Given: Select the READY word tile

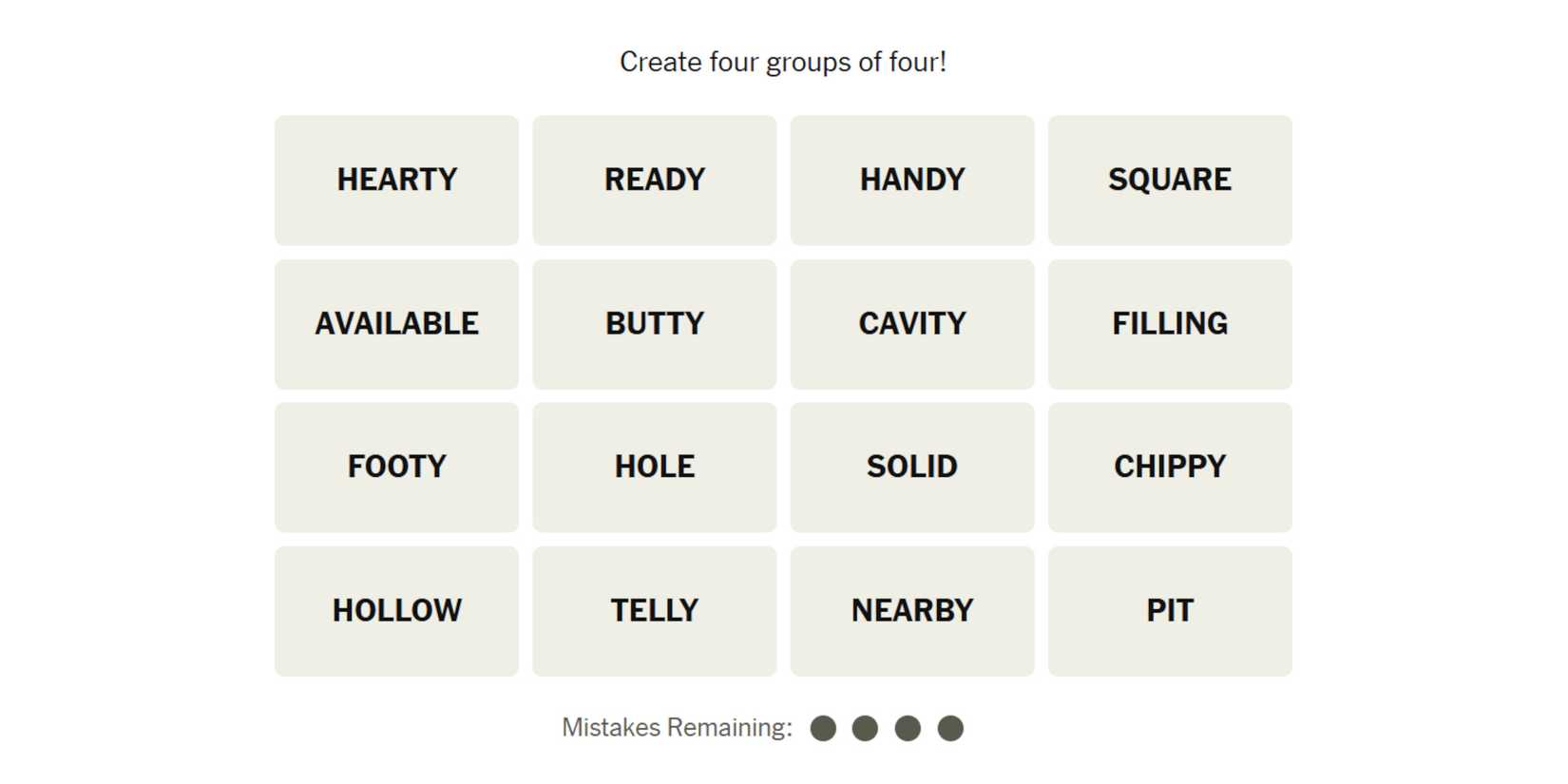Looking at the screenshot, I should click(x=654, y=180).
